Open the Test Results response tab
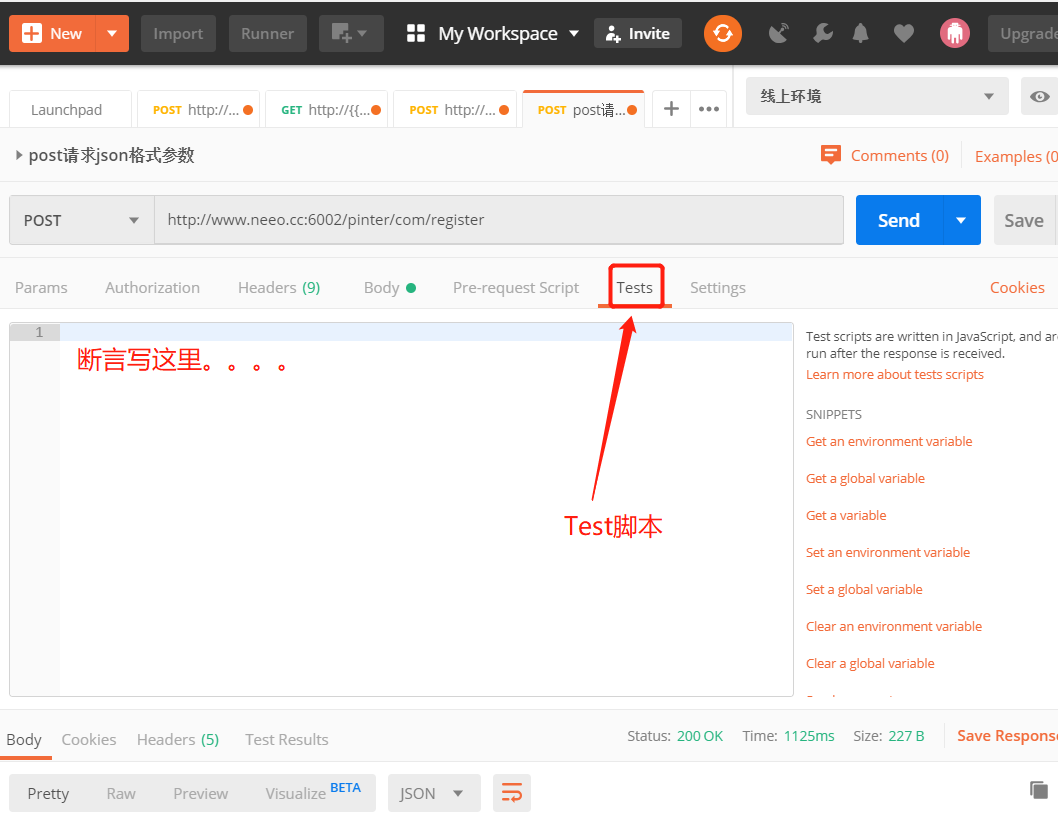The height and width of the screenshot is (821, 1058). coord(287,739)
